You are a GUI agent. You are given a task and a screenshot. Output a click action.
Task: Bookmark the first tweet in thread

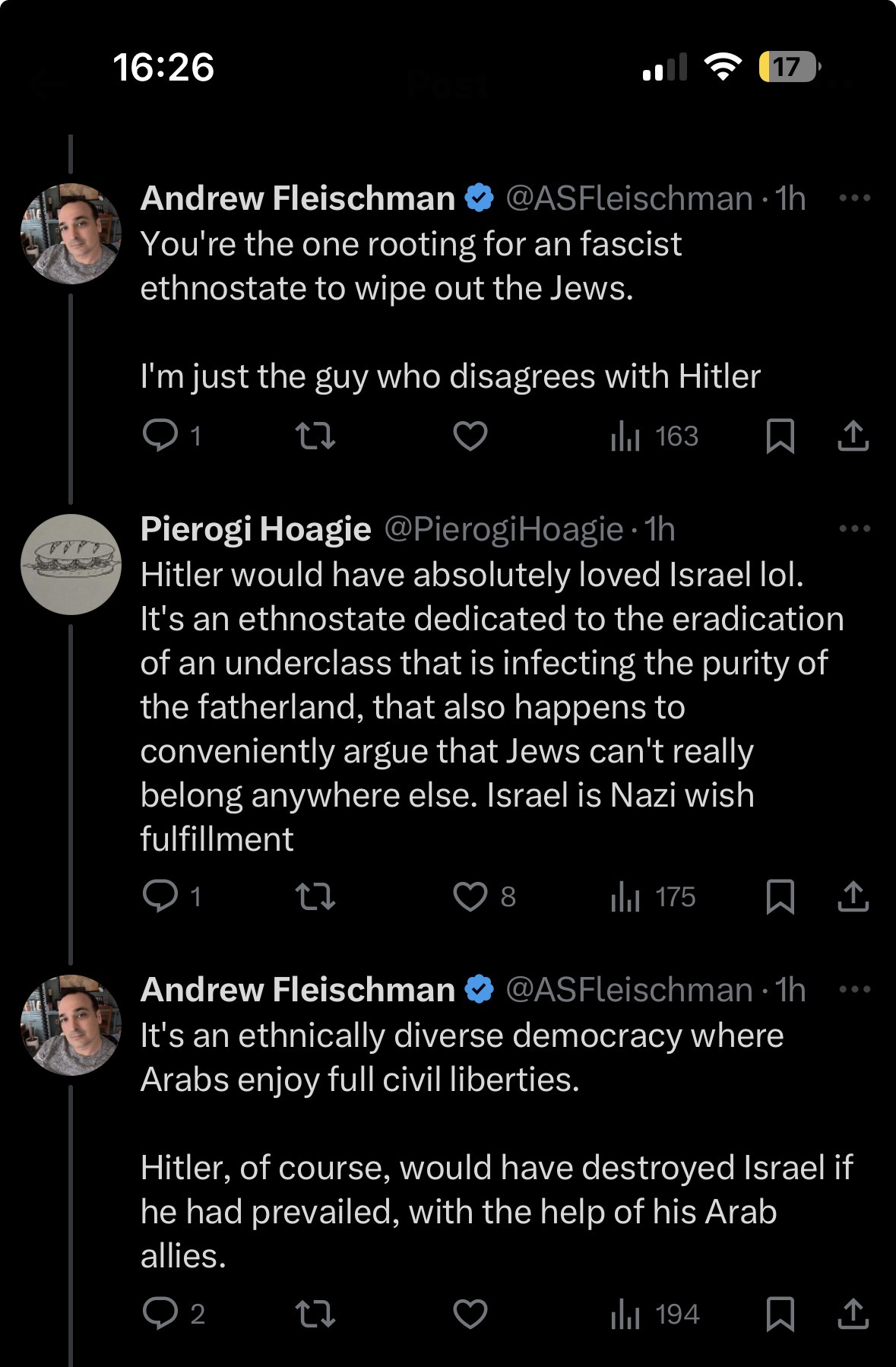pos(780,436)
